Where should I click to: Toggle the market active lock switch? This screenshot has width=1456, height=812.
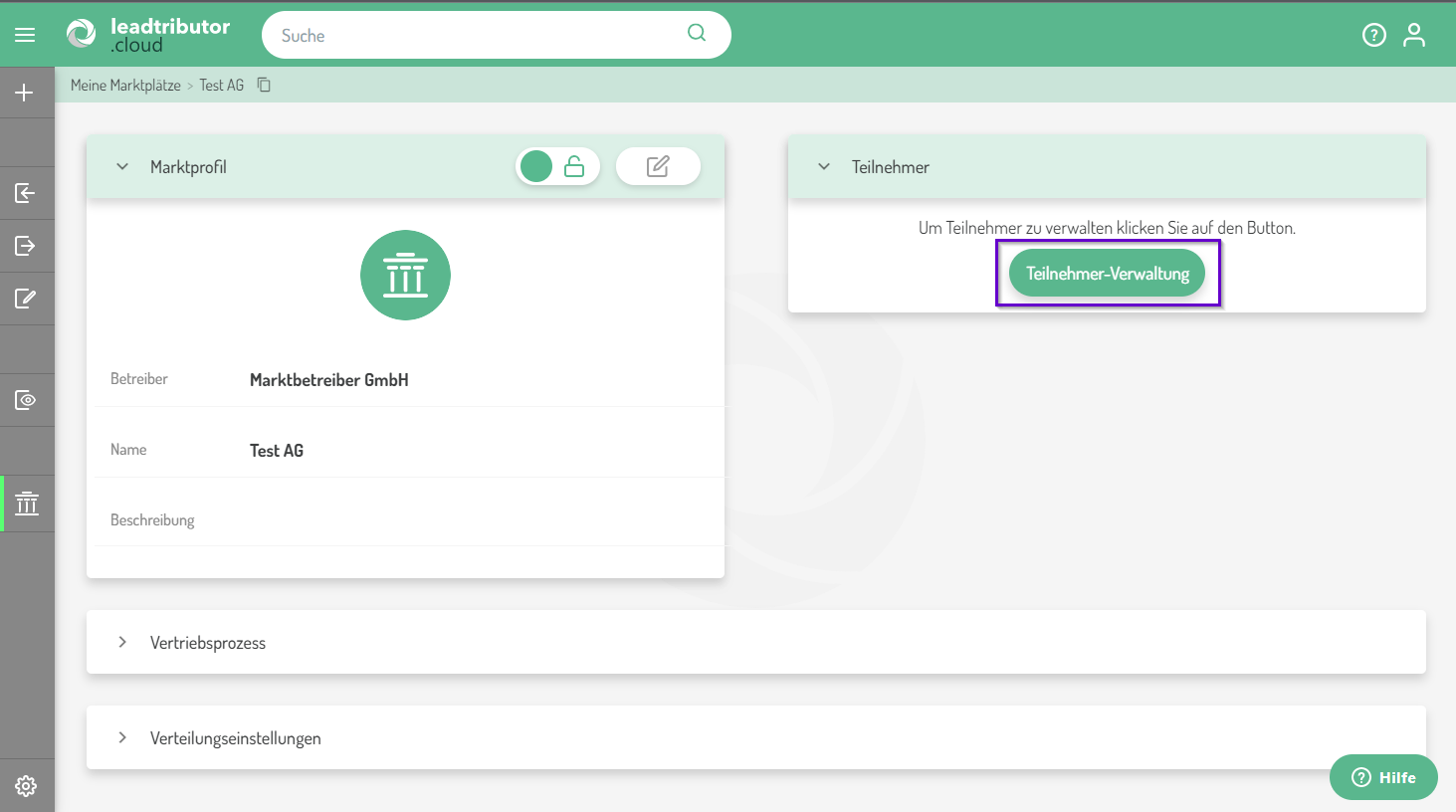click(557, 167)
